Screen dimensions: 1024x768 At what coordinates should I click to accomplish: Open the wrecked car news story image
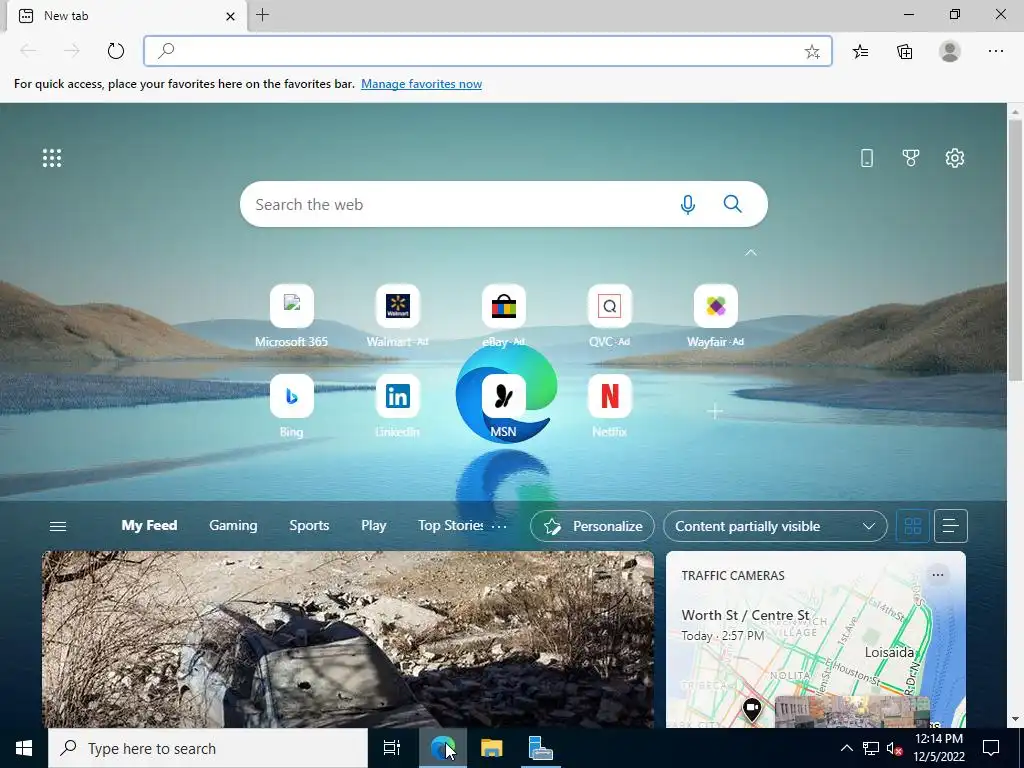click(x=348, y=639)
